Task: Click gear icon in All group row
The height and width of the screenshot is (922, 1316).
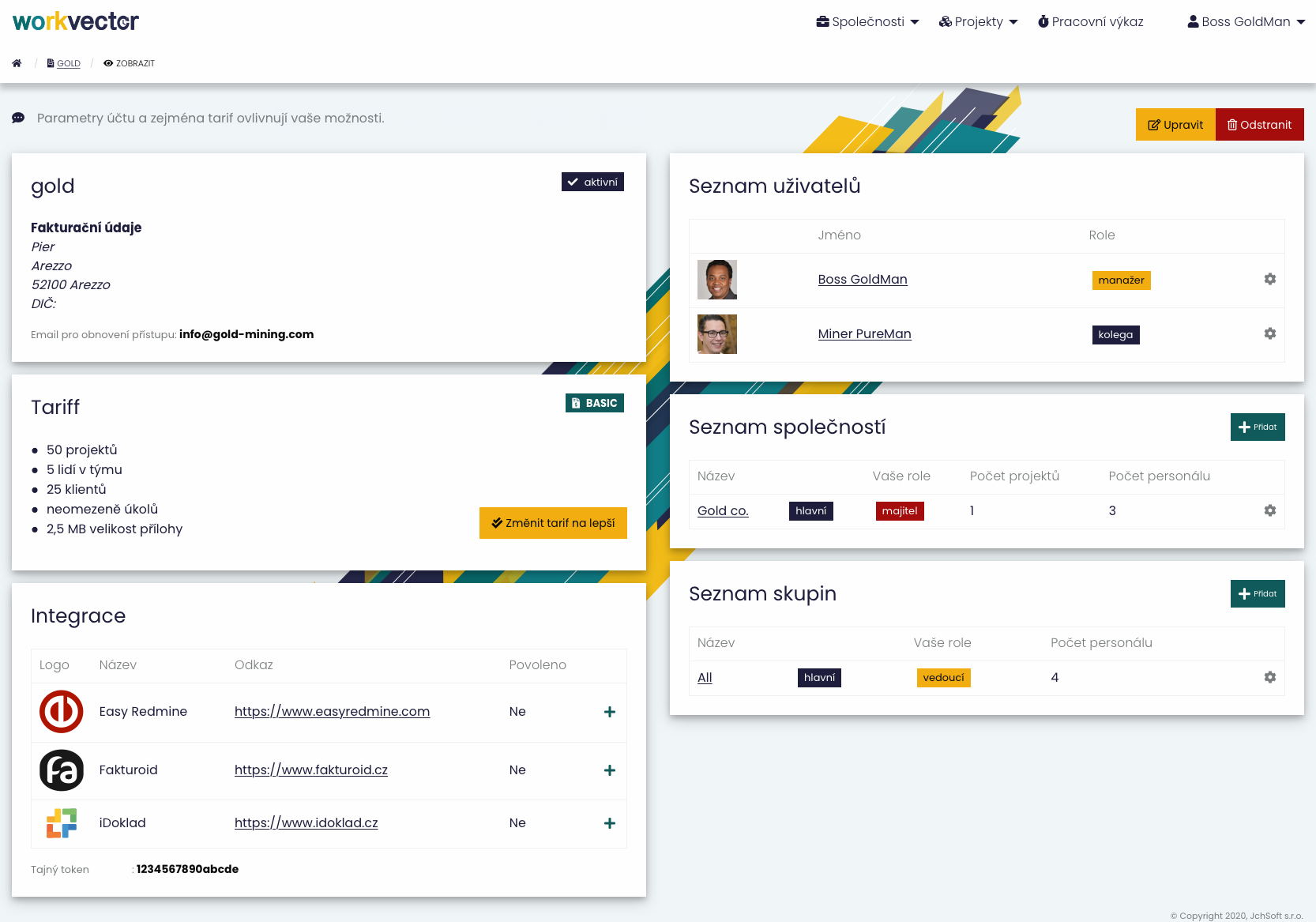Action: [1269, 677]
